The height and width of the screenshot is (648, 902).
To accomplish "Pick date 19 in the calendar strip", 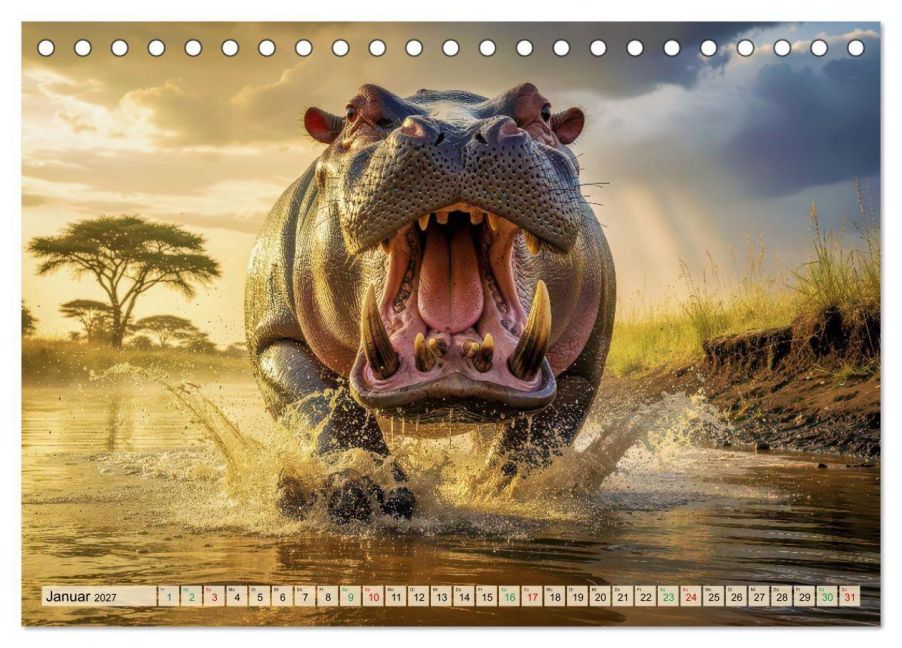I will [x=578, y=596].
